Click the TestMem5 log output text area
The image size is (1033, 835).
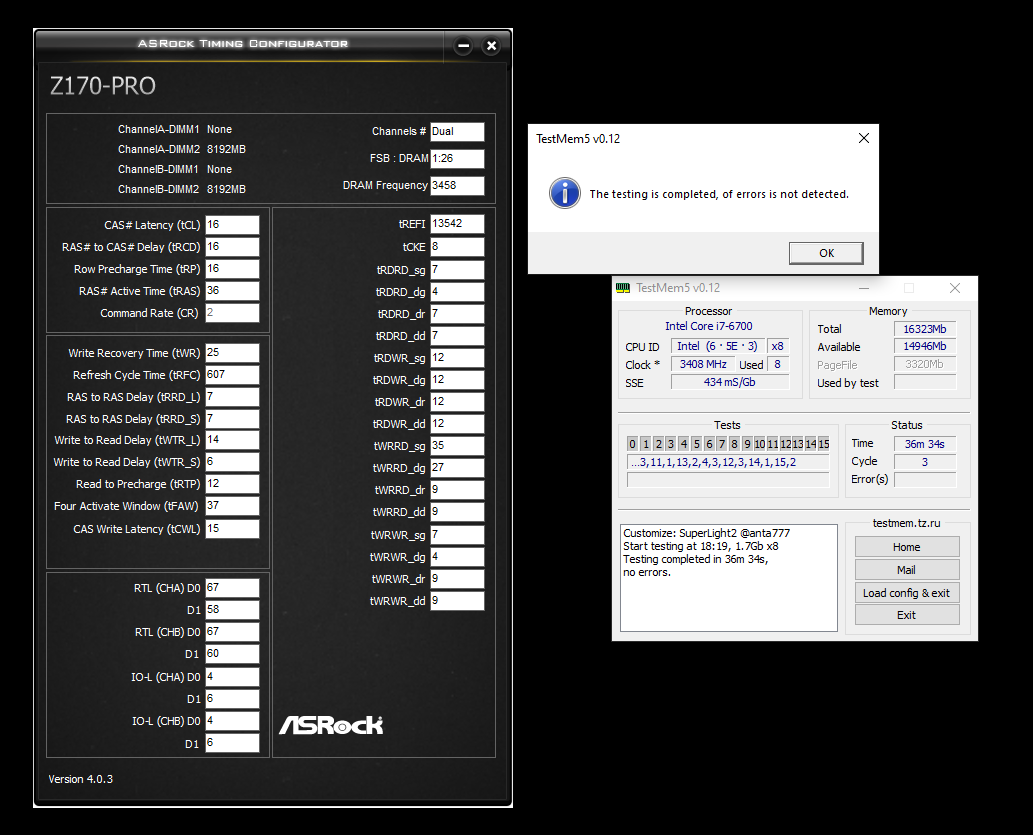729,578
